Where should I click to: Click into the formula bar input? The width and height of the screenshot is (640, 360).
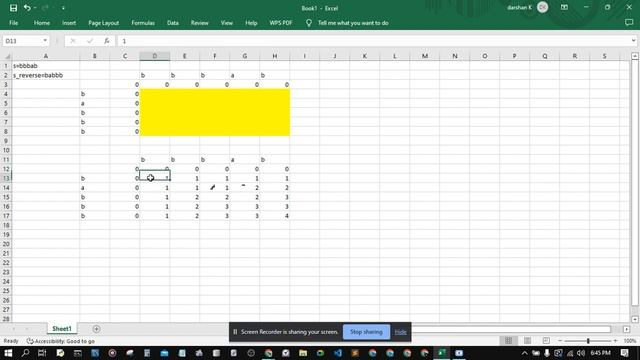click(x=373, y=41)
